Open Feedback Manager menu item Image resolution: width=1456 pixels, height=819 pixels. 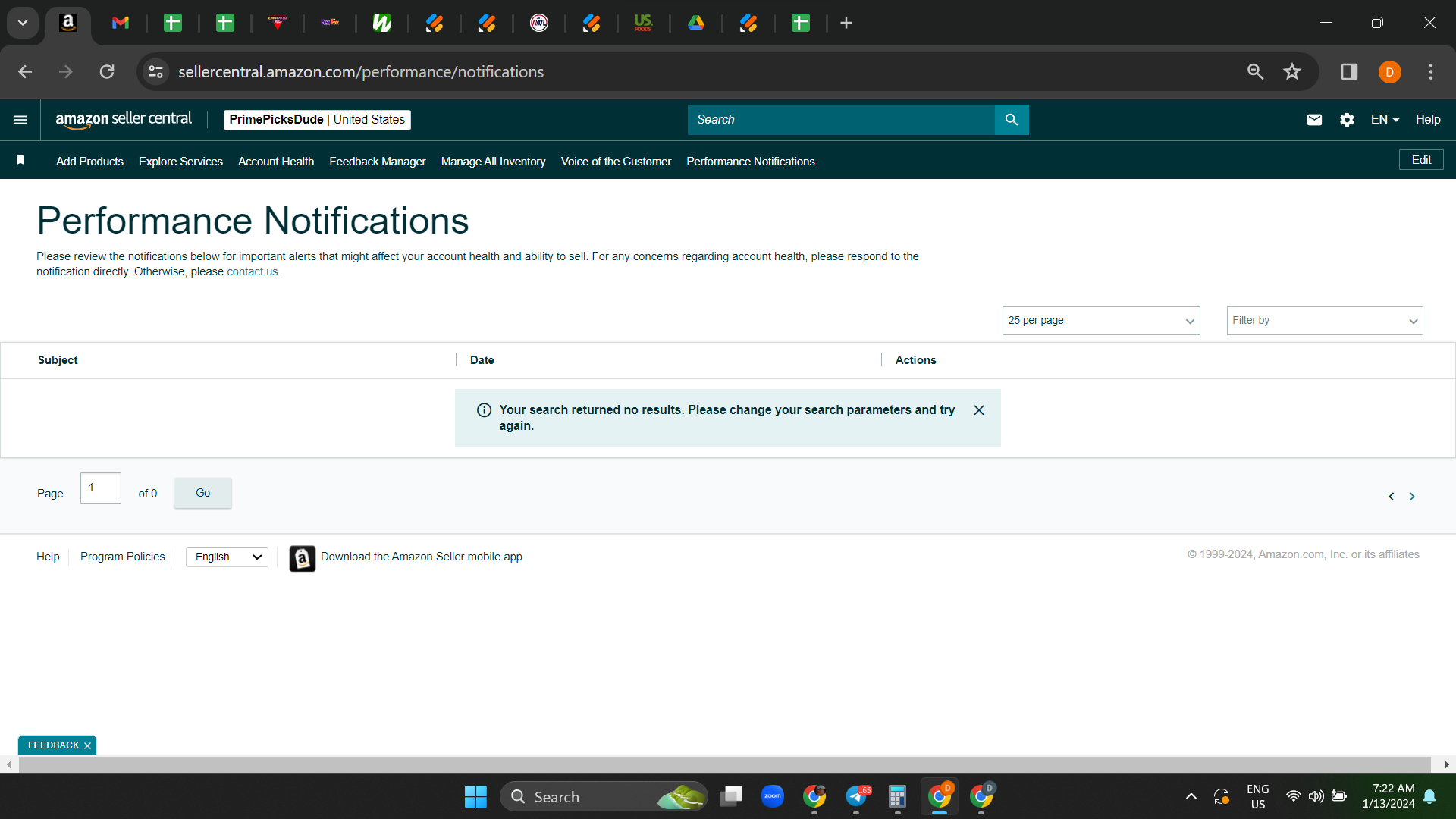click(x=378, y=162)
